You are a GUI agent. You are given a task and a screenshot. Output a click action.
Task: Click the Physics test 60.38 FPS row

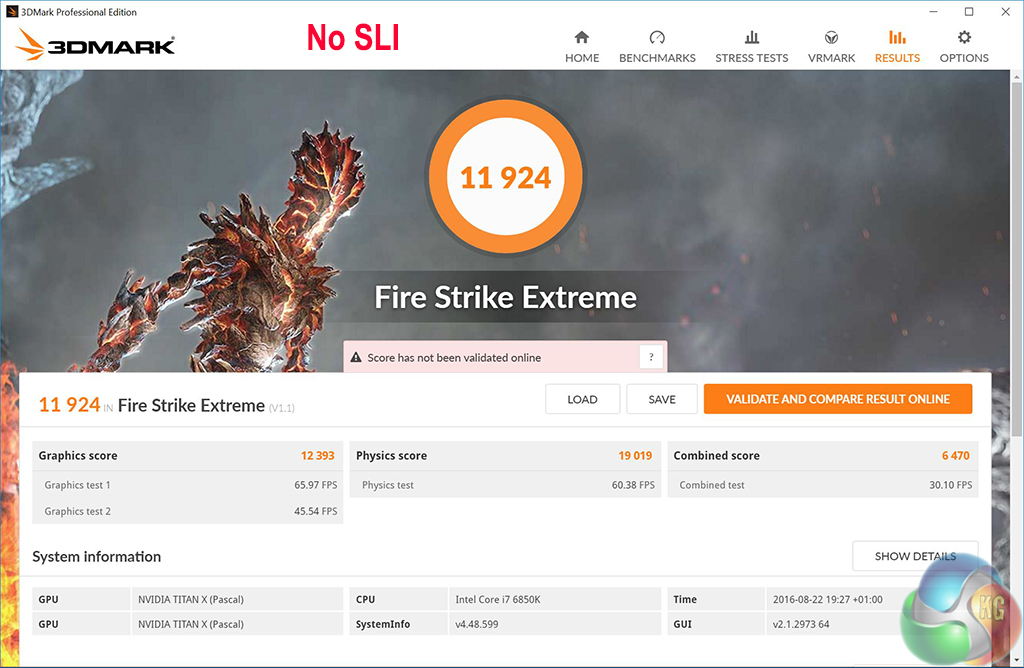[x=505, y=485]
